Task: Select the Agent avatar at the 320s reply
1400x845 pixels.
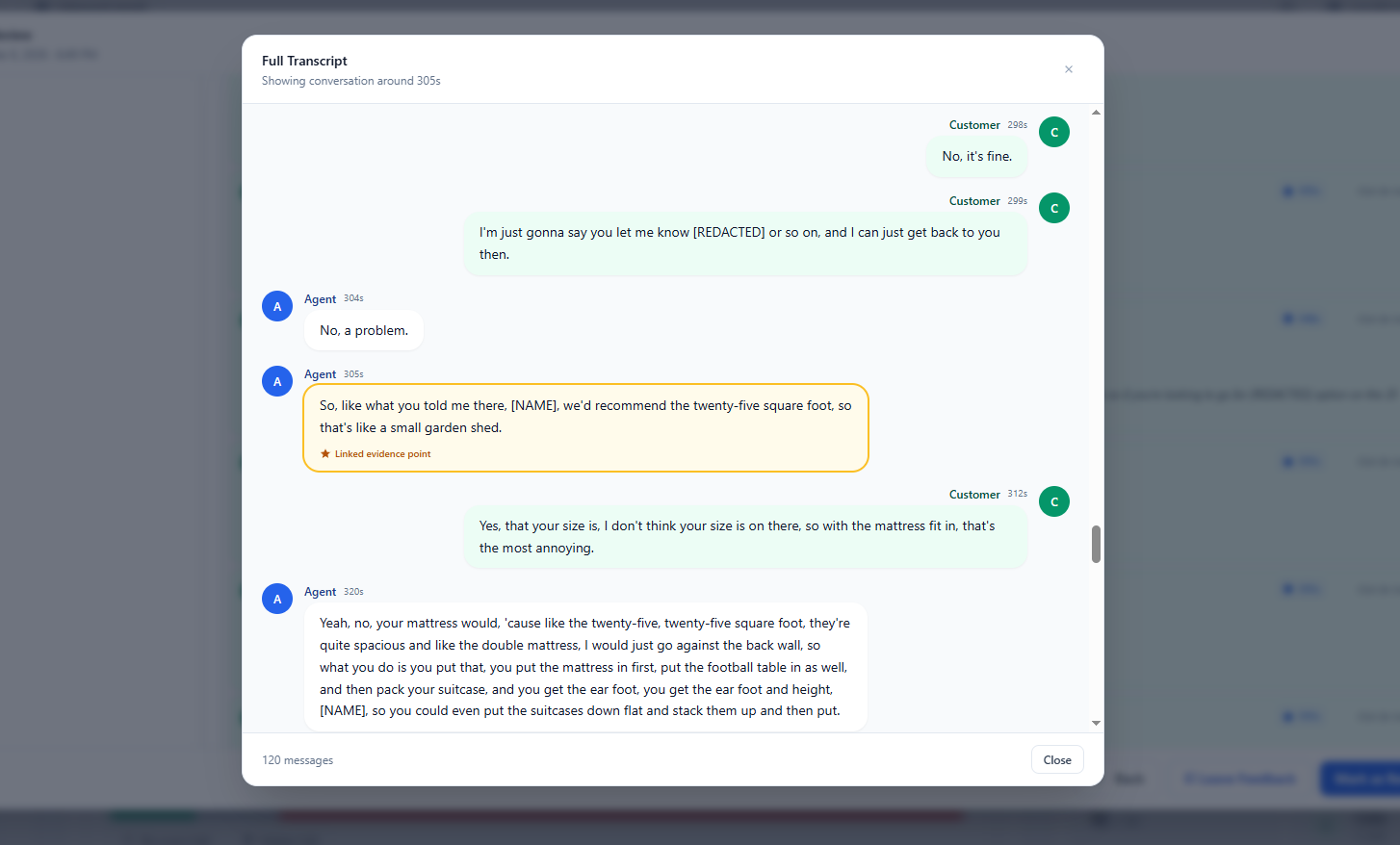Action: [x=277, y=599]
